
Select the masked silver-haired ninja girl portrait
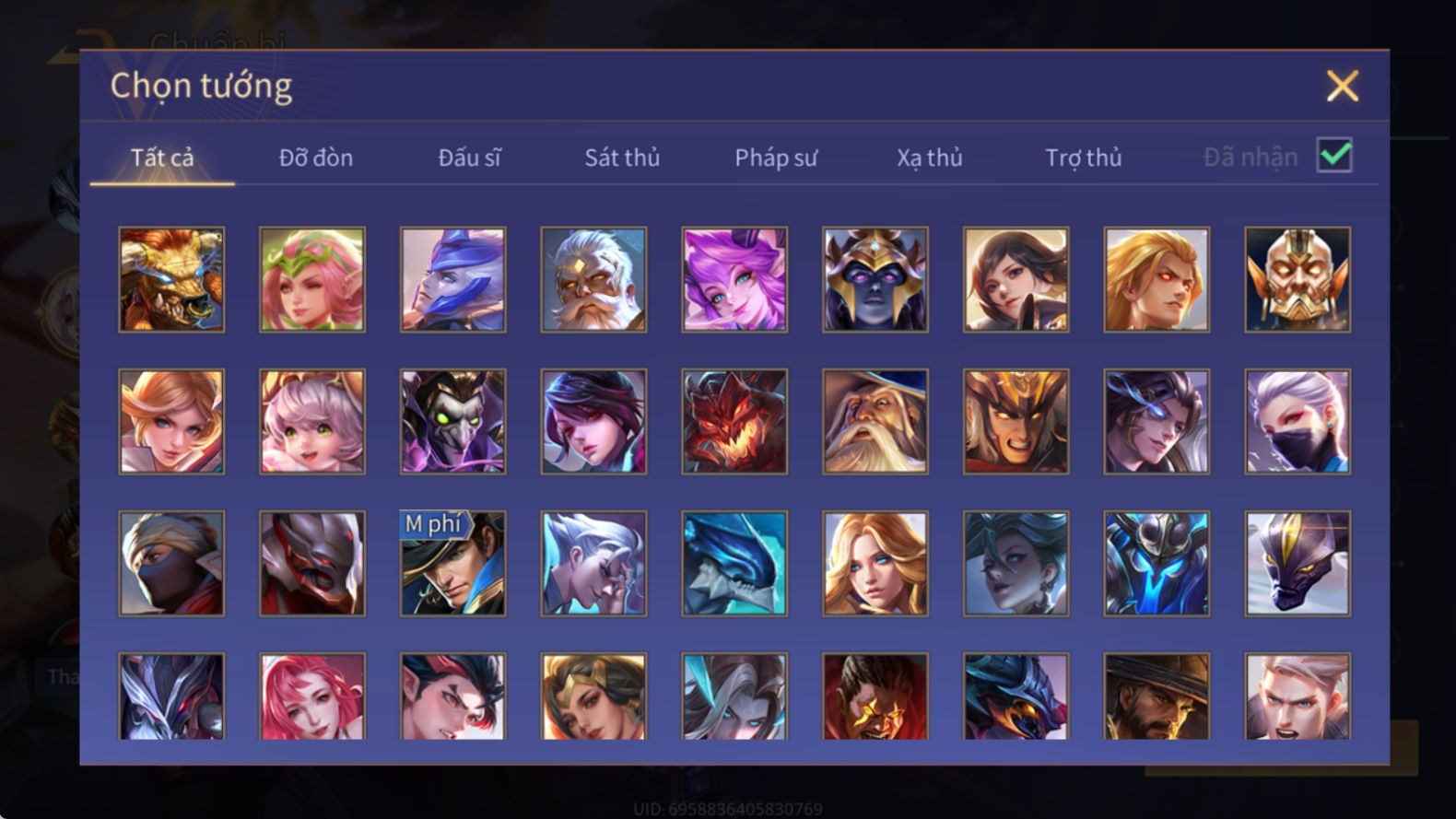pyautogui.click(x=1297, y=422)
